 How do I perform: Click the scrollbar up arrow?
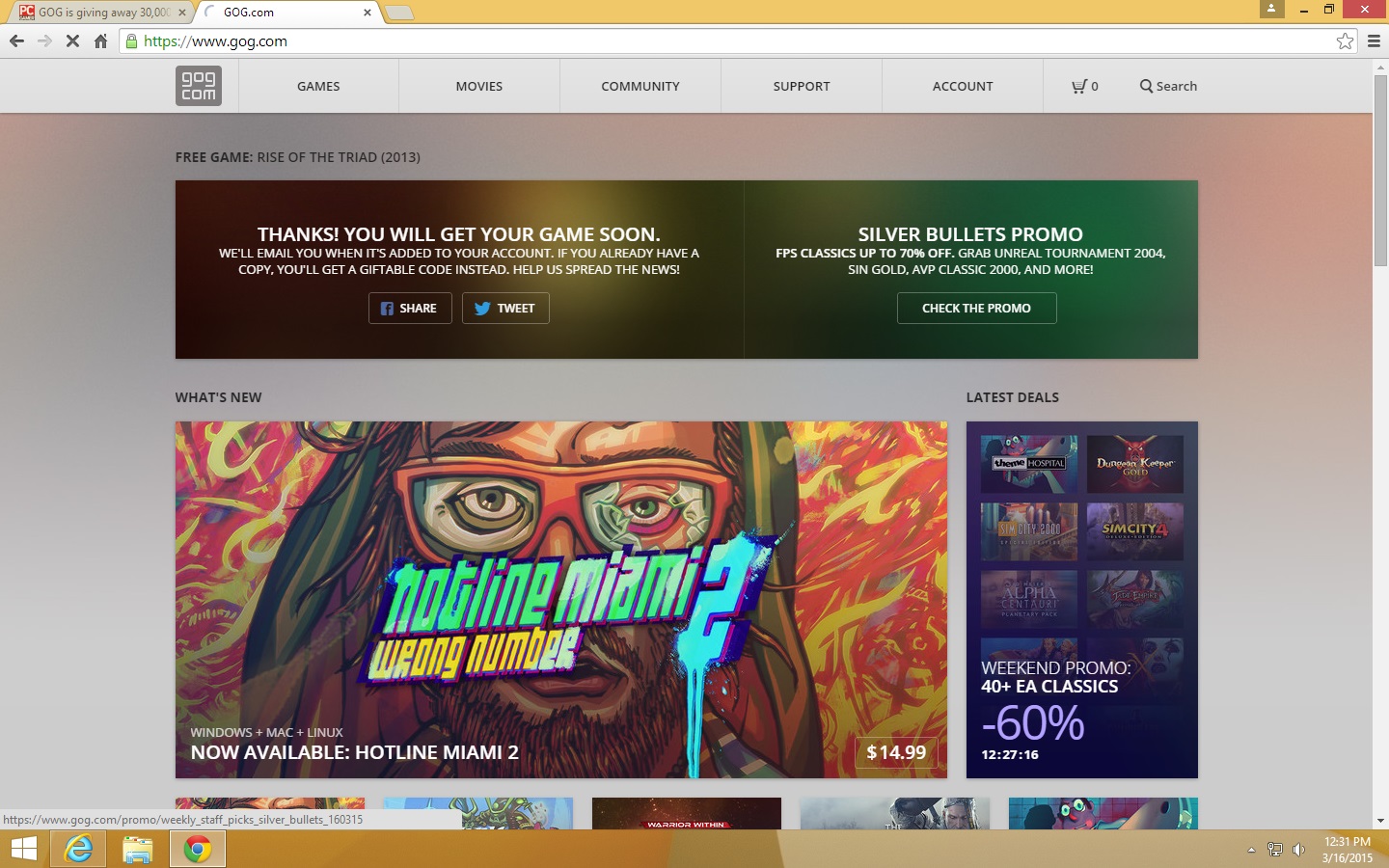[x=1380, y=67]
